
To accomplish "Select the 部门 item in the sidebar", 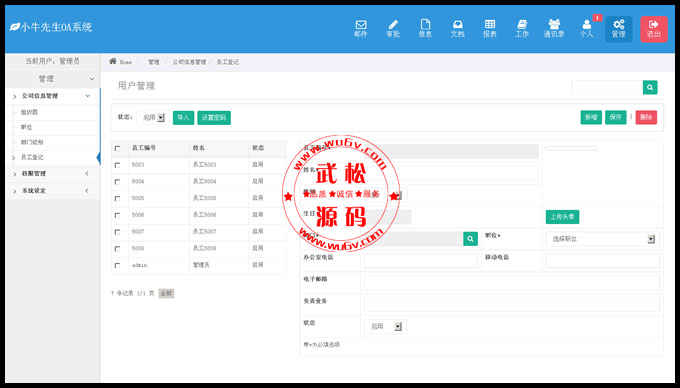I will 32,142.
